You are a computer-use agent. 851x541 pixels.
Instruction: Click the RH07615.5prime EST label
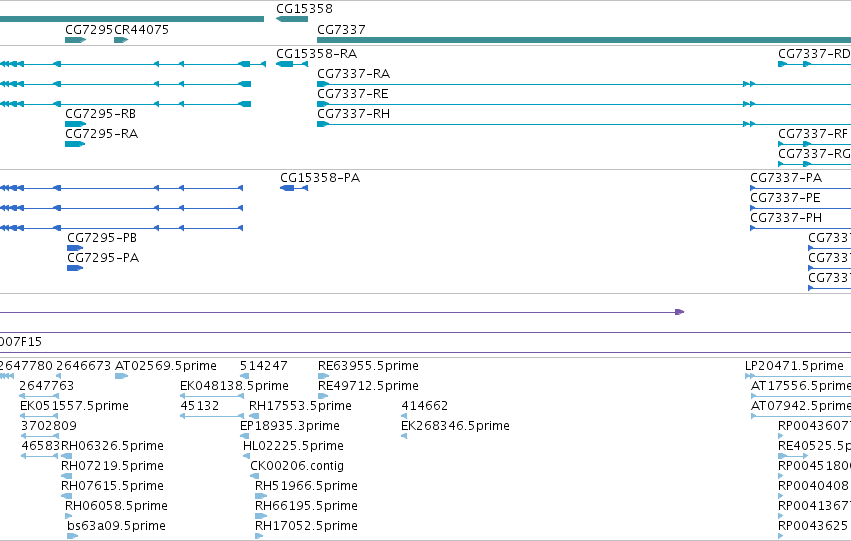click(x=112, y=486)
